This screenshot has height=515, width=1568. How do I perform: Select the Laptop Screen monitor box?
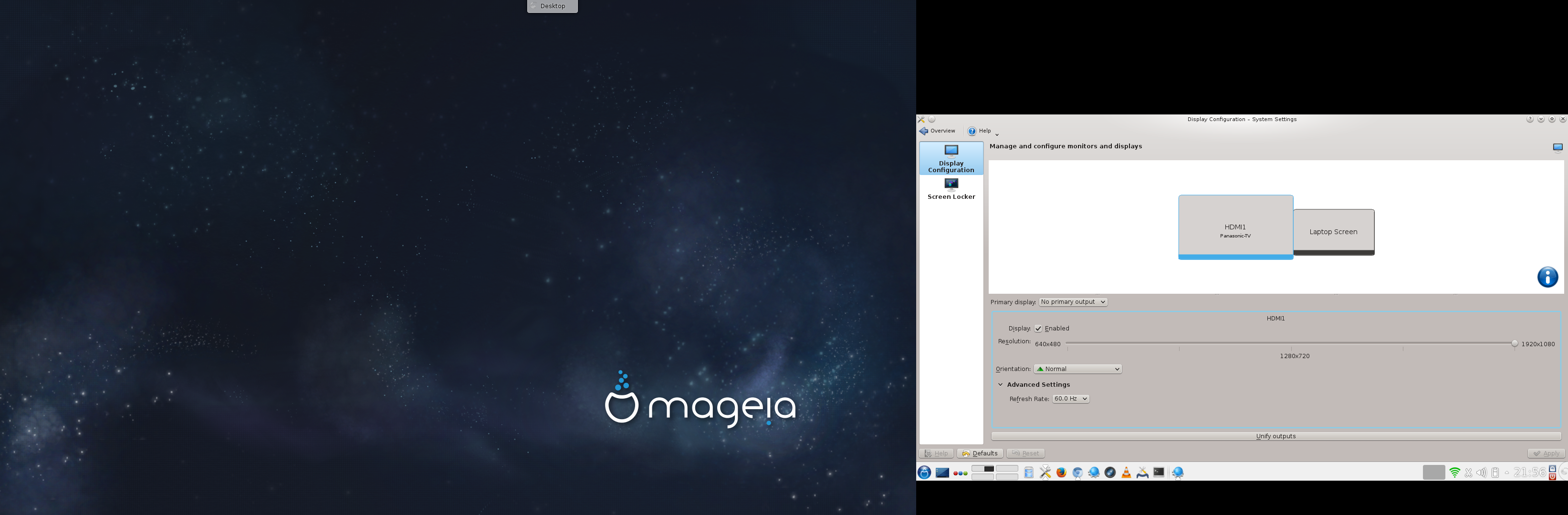pos(1334,232)
